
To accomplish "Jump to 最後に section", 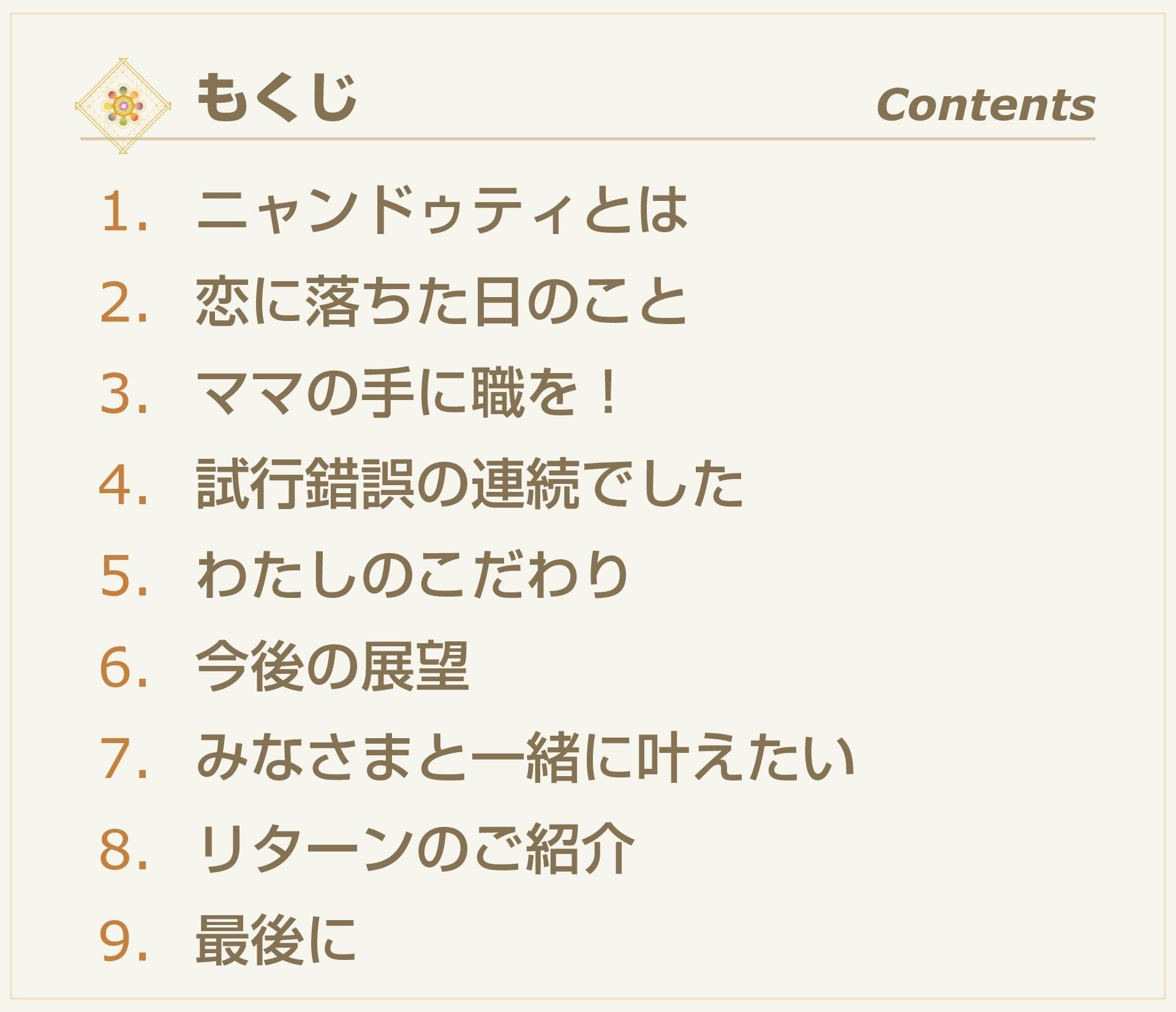I will click(276, 940).
